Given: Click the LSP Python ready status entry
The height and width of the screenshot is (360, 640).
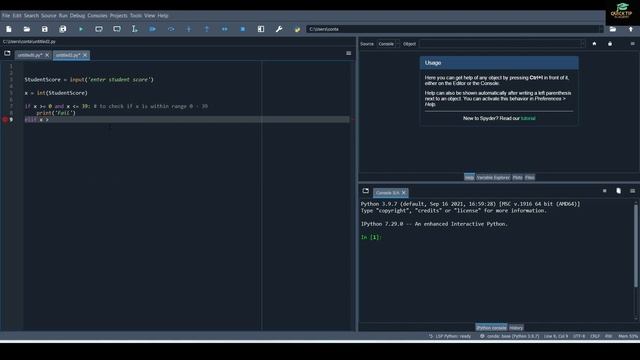Looking at the screenshot, I should (x=450, y=336).
